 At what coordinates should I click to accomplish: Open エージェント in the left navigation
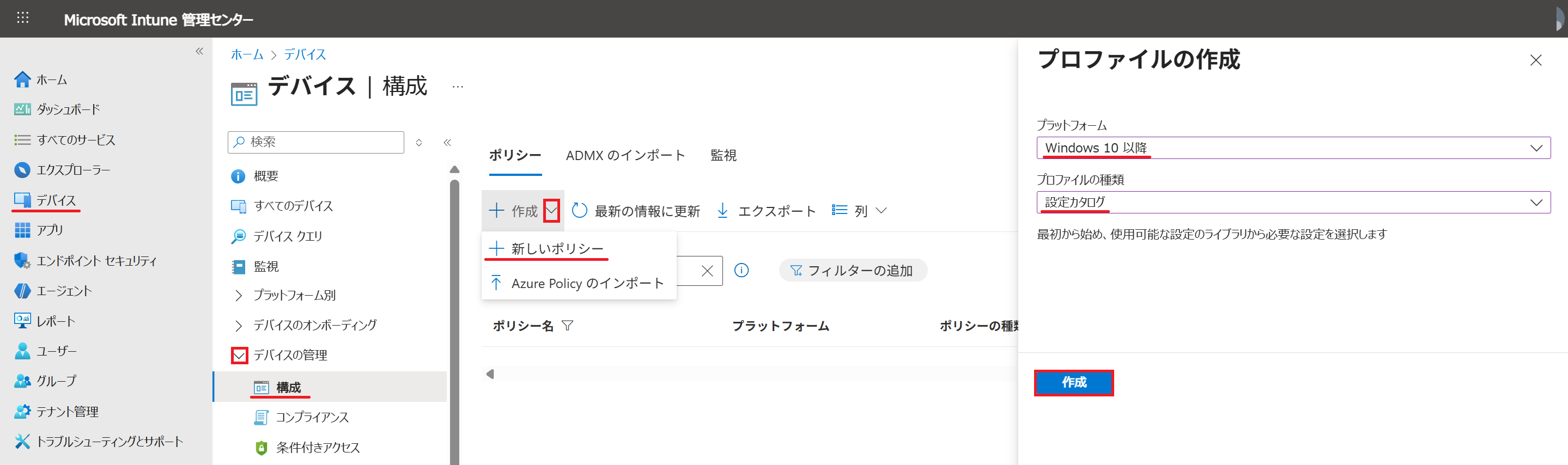[53, 291]
